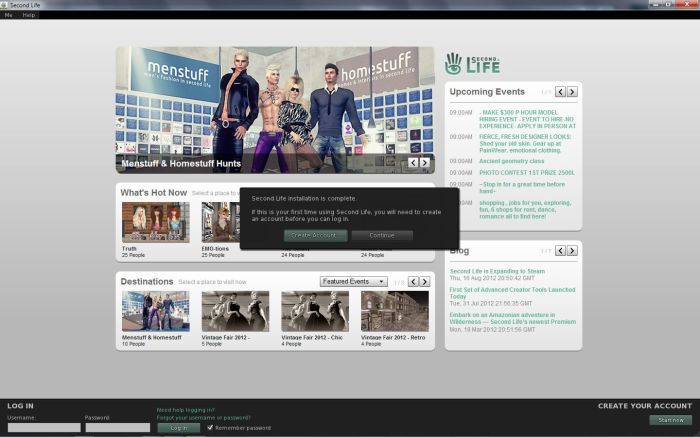
Task: Go to previous banner slide arrow
Action: point(413,162)
